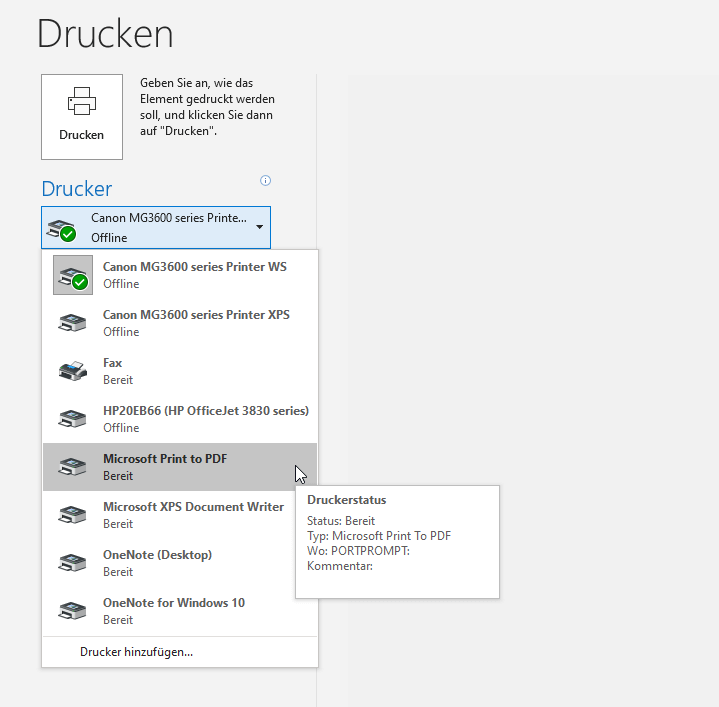This screenshot has height=707, width=719.
Task: Click the XPS Document Writer printer icon
Action: tap(72, 515)
